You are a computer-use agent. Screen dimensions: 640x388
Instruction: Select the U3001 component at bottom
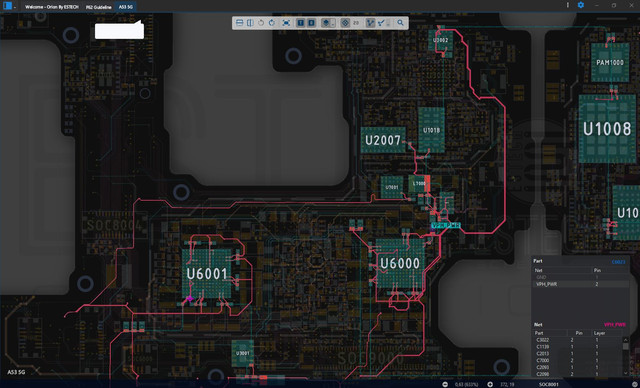point(242,353)
